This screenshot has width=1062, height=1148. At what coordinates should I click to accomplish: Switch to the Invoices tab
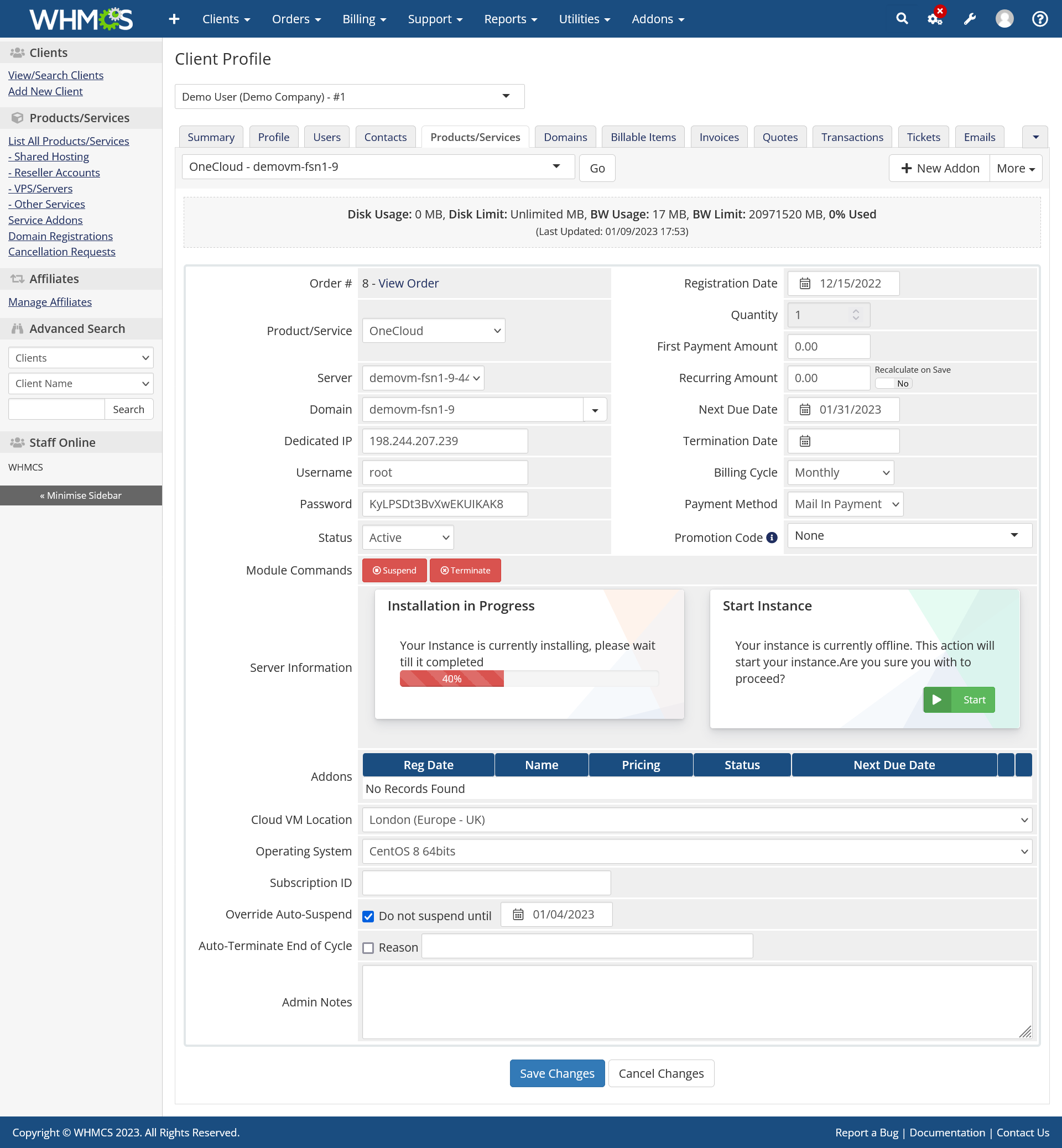pyautogui.click(x=719, y=137)
